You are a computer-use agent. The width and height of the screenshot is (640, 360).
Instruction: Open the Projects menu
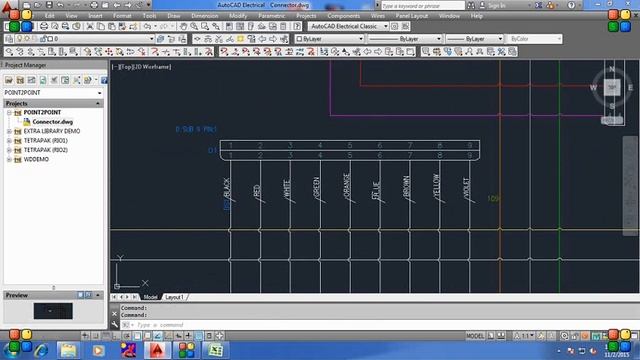(306, 16)
